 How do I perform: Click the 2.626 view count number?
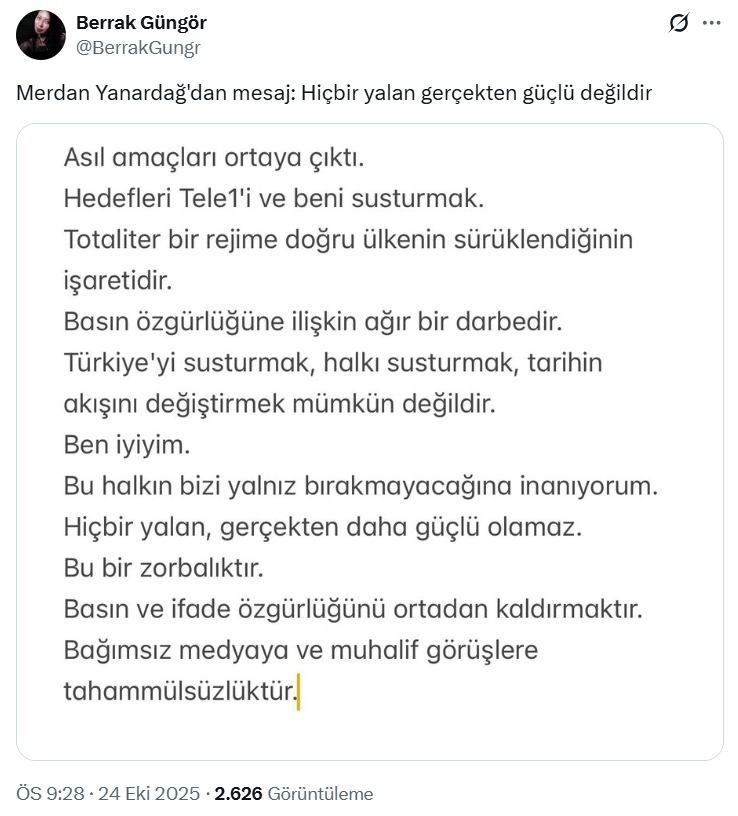click(239, 794)
